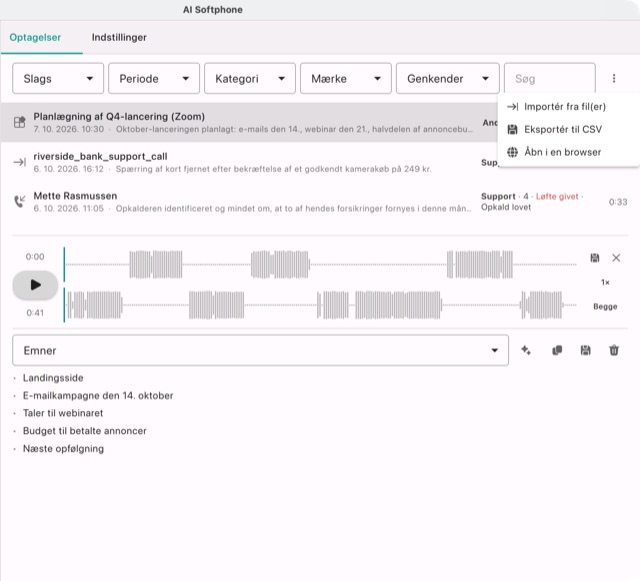640x581 pixels.
Task: Change playback speed from 1x
Action: click(605, 282)
